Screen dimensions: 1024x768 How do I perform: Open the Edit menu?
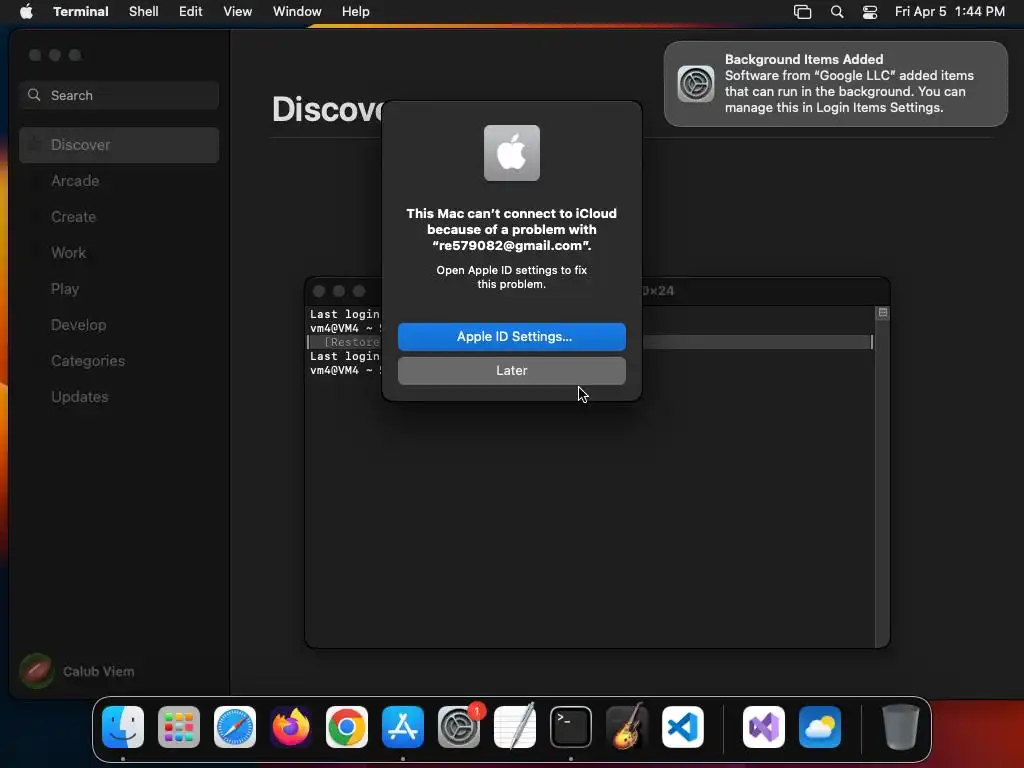191,12
